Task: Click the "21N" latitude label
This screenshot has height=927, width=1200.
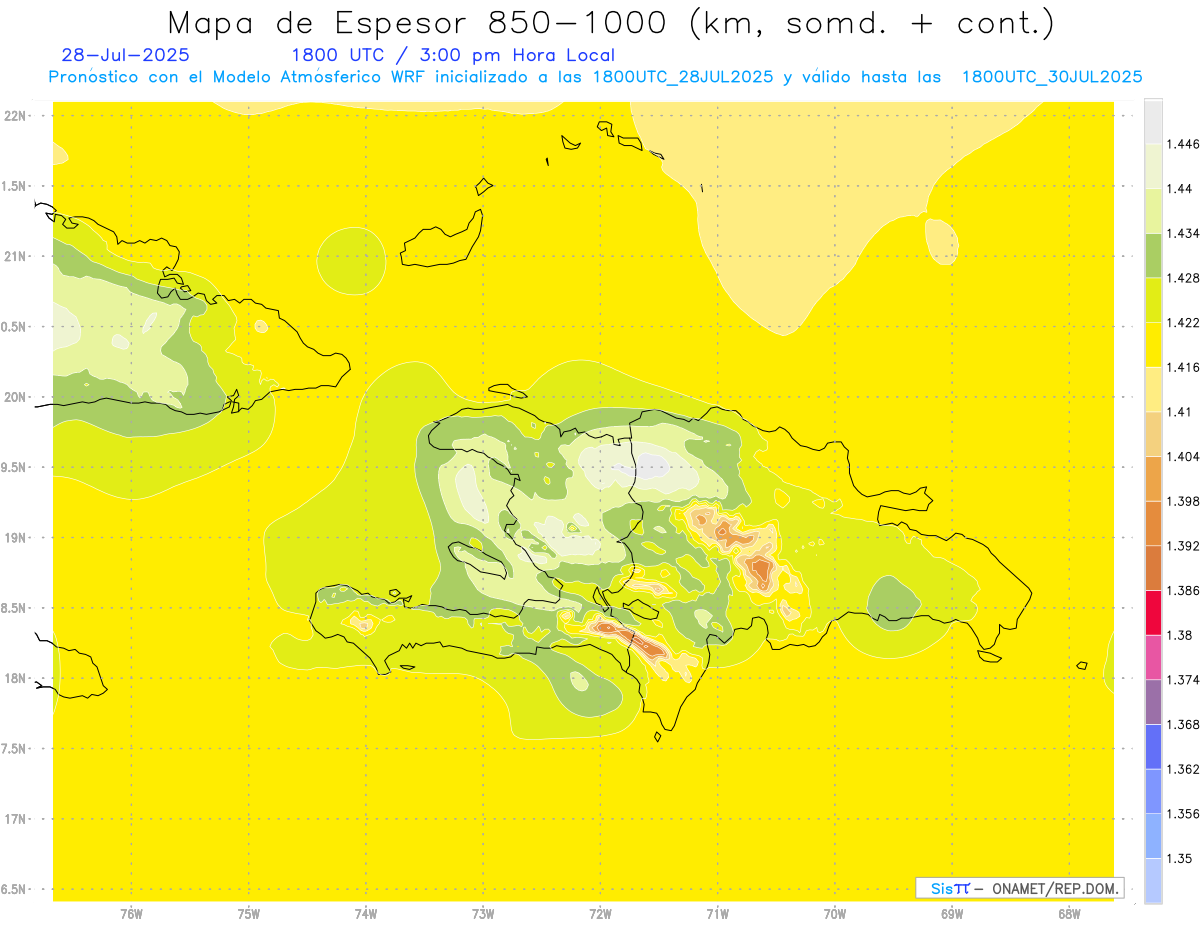Action: click(15, 257)
